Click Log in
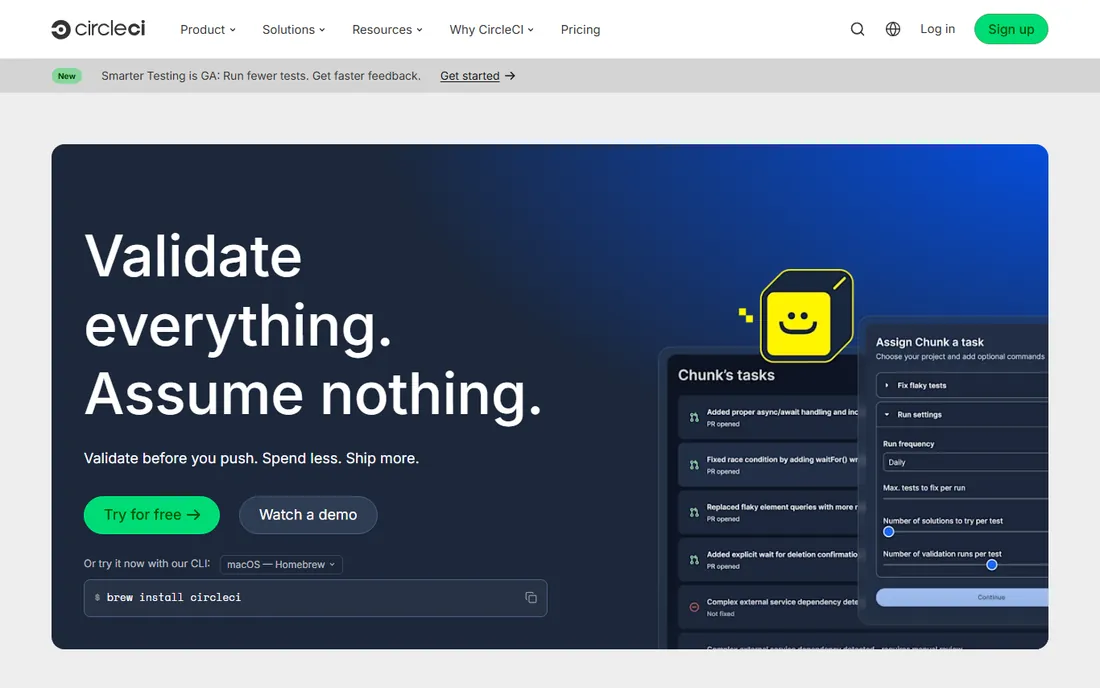 tap(937, 29)
